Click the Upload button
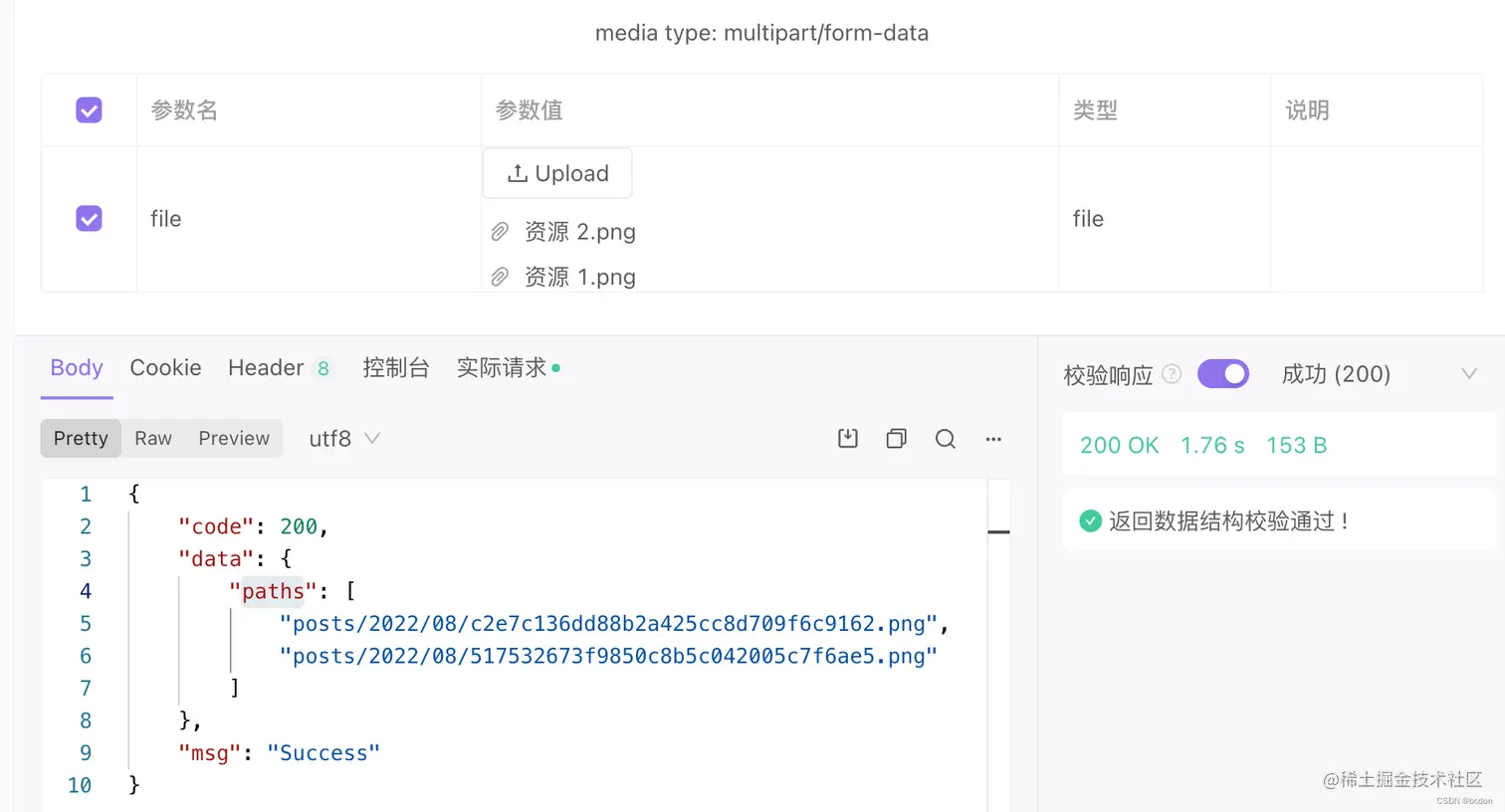The height and width of the screenshot is (812, 1505). (x=557, y=172)
